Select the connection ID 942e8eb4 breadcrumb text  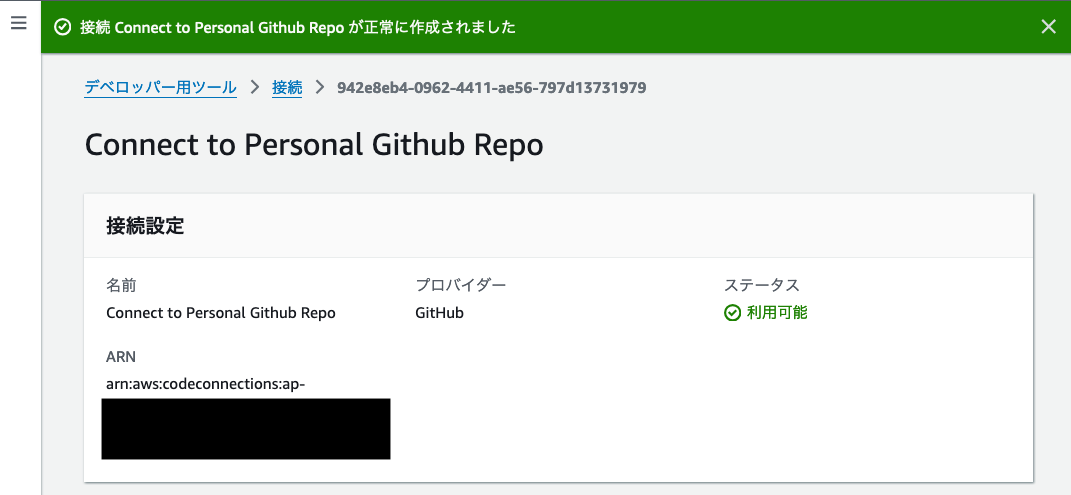(492, 87)
